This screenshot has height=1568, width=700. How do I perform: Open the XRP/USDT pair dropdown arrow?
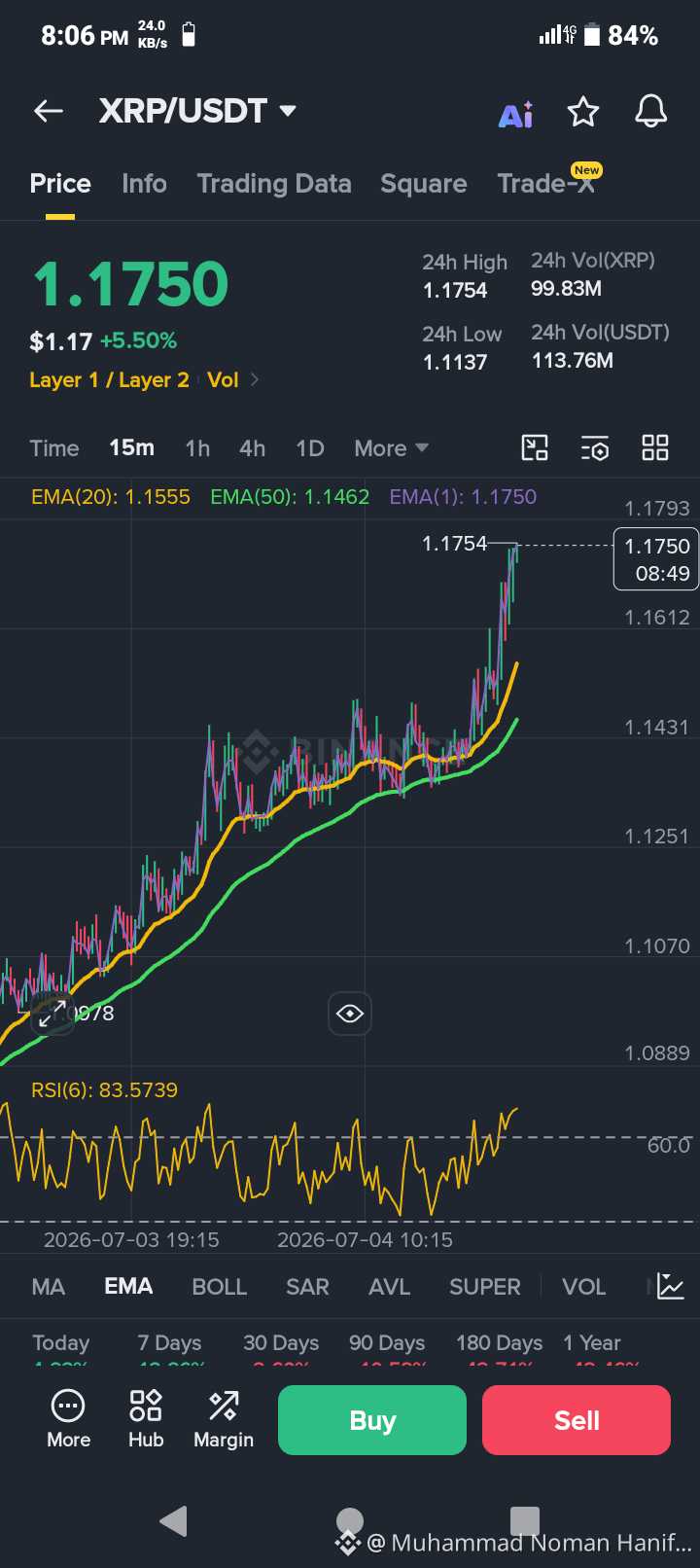click(288, 111)
